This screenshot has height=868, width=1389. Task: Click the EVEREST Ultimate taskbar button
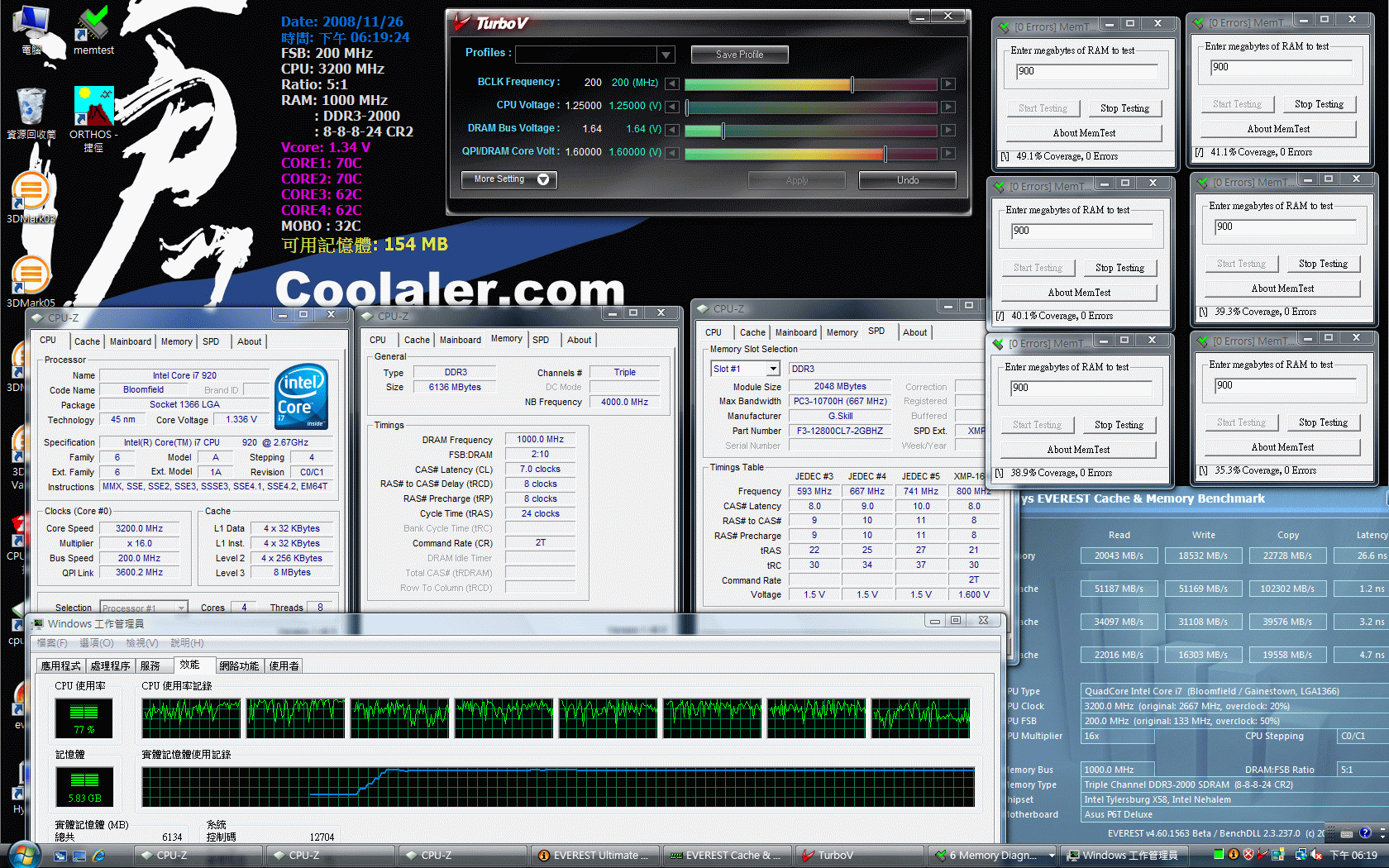coord(595,856)
